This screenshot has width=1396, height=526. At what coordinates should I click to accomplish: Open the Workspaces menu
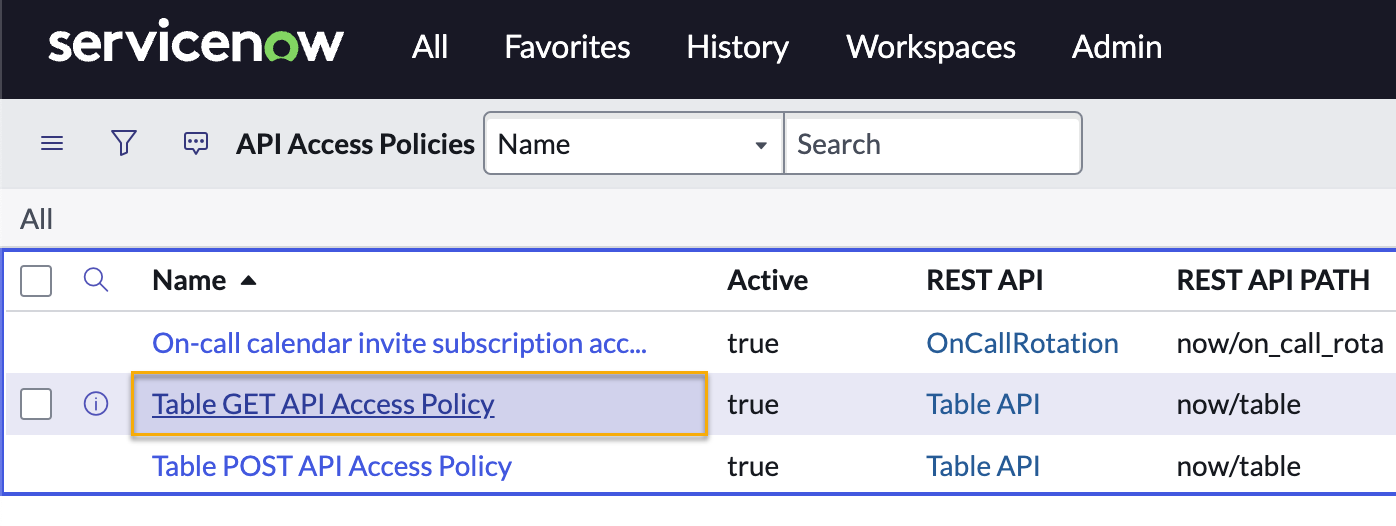pos(930,47)
